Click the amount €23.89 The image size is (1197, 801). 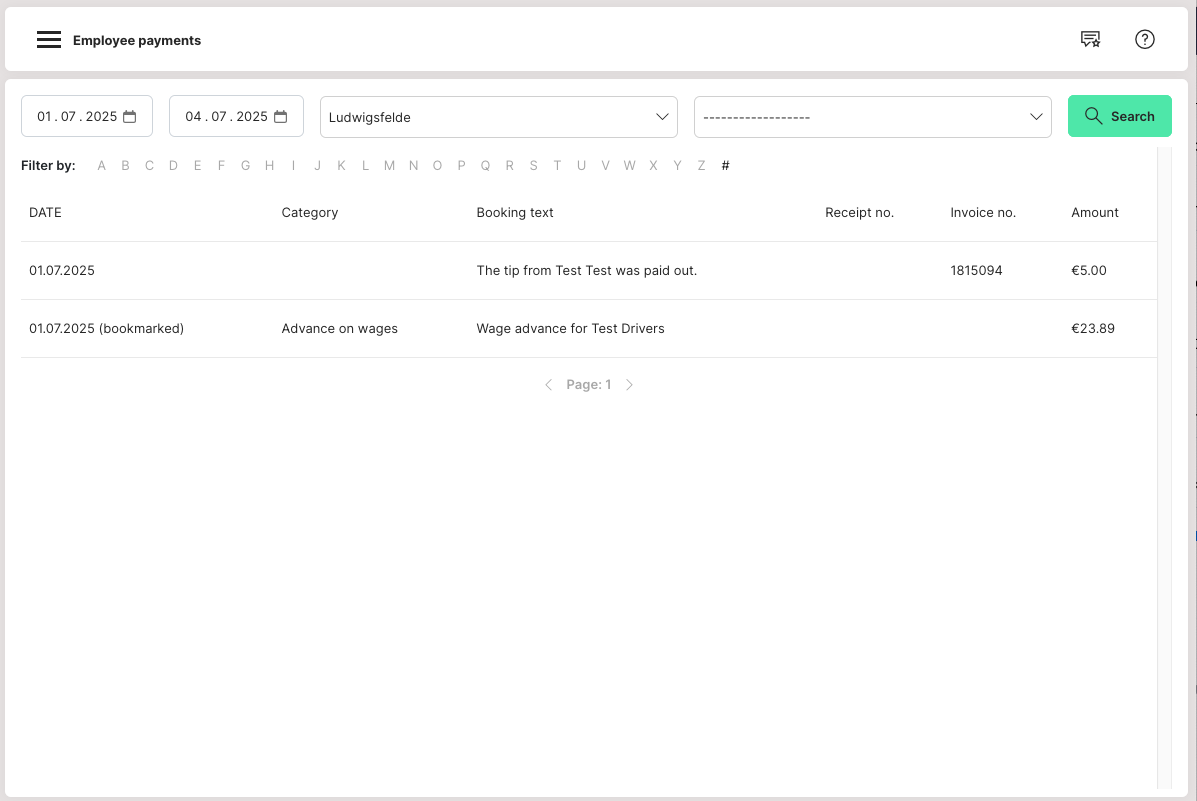(1092, 328)
